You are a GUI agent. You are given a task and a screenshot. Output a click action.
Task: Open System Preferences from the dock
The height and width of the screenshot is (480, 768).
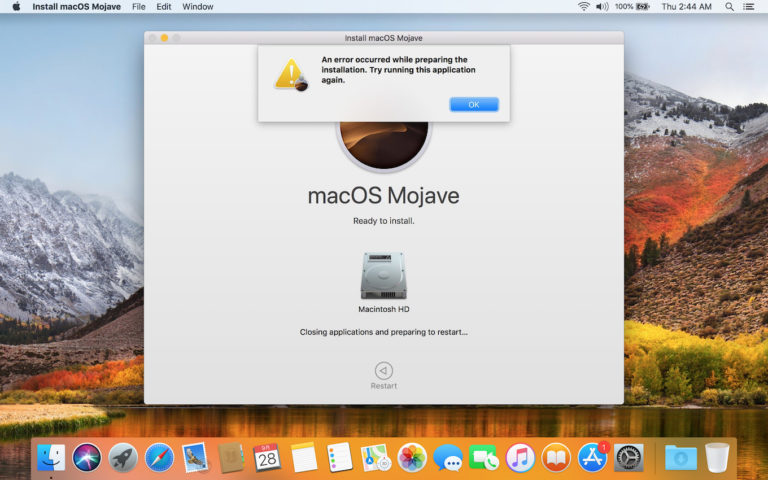[x=629, y=458]
